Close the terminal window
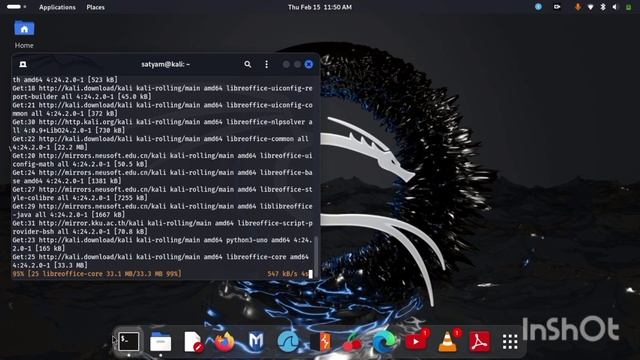This screenshot has height=360, width=640. 309,64
